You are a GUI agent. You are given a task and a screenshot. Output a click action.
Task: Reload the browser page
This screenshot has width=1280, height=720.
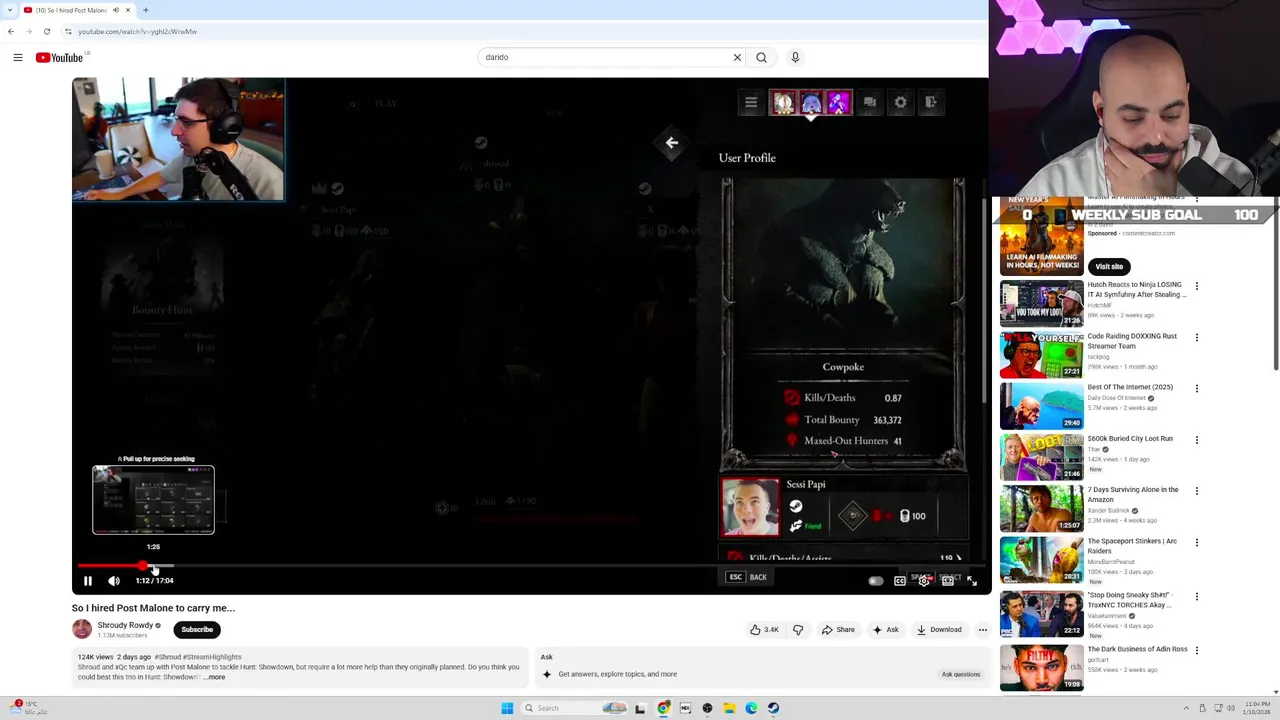[46, 31]
